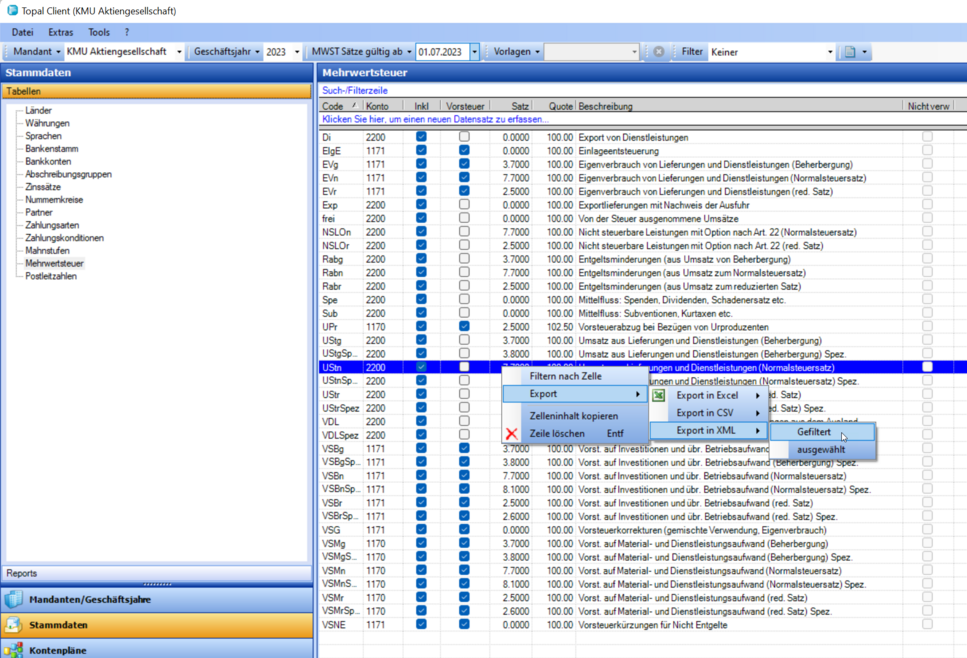Click the Kontenpläne panel icon
Viewport: 967px width, 658px height.
pyautogui.click(x=14, y=649)
